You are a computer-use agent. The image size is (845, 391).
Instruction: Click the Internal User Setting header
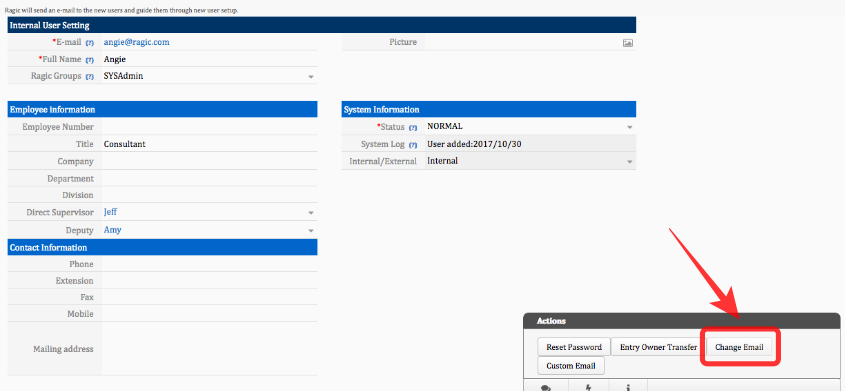click(322, 25)
